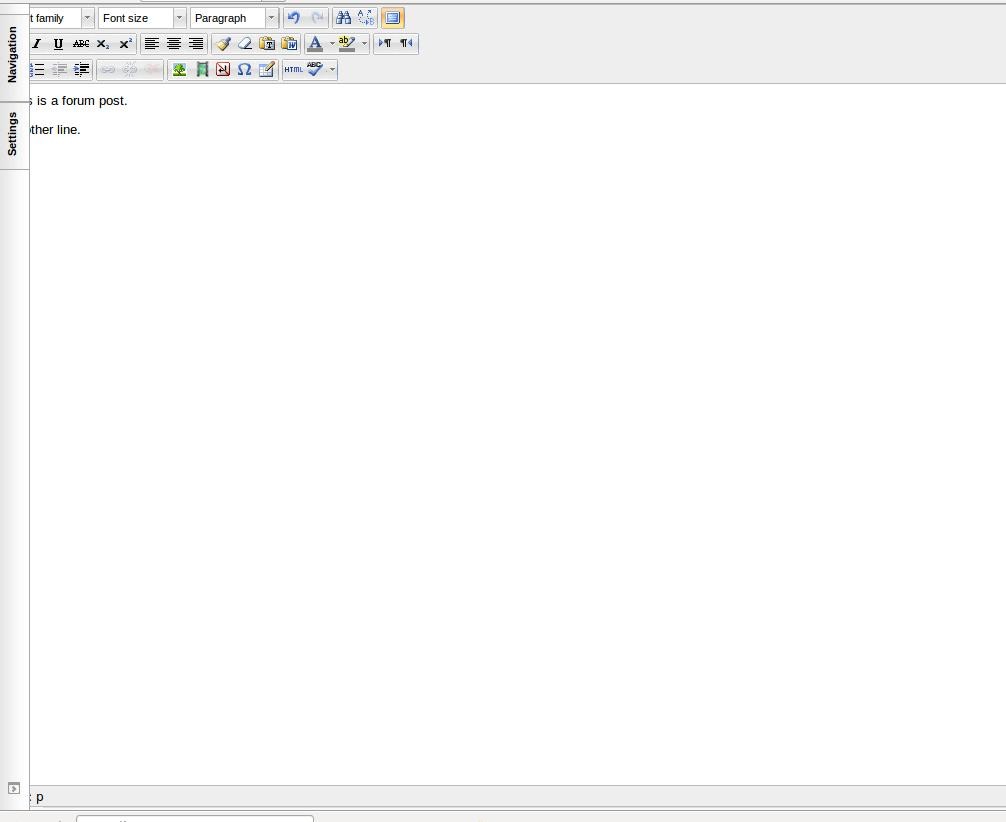Image resolution: width=1006 pixels, height=822 pixels.
Task: Open the Font family dropdown
Action: pyautogui.click(x=62, y=18)
